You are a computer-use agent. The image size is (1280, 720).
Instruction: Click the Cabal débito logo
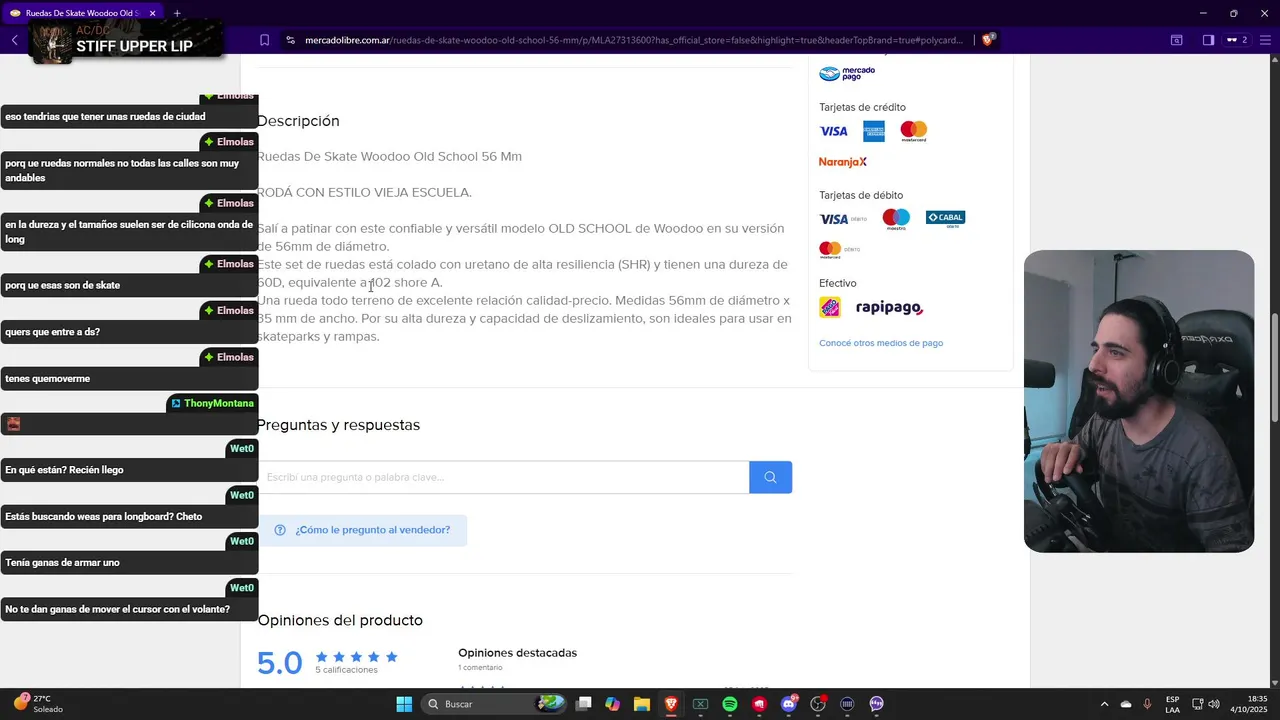pos(945,218)
